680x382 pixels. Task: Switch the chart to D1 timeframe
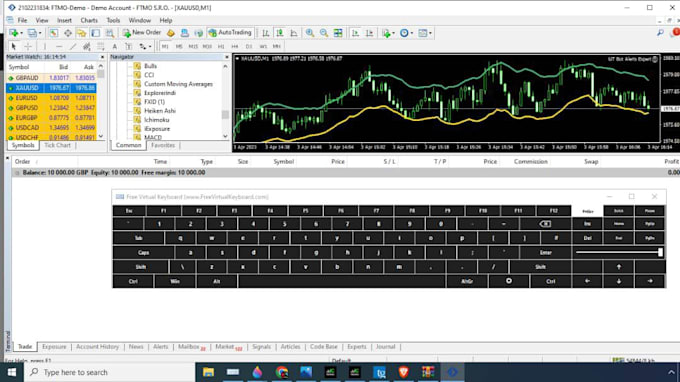[249, 46]
